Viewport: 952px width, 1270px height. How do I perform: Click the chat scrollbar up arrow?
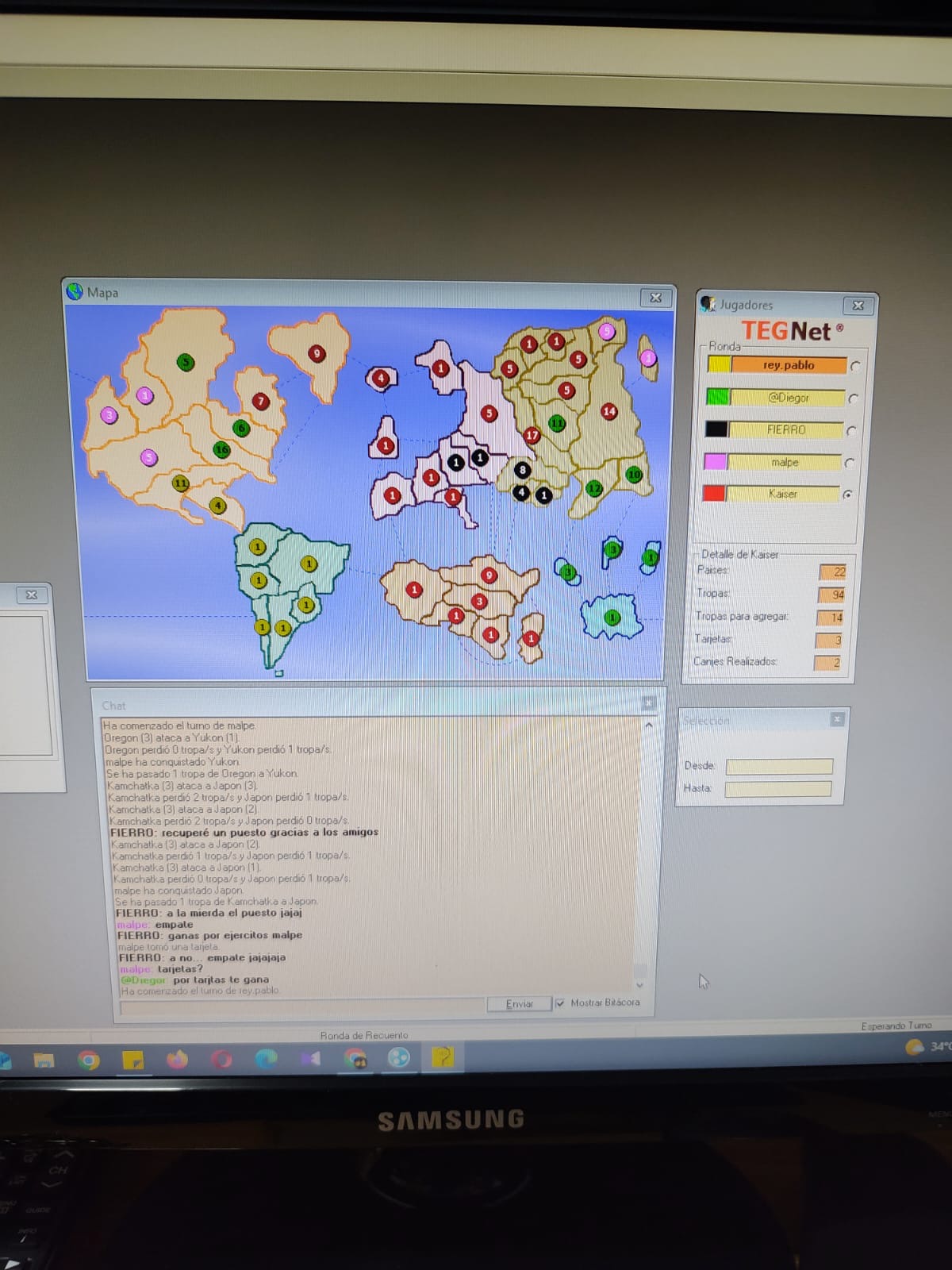pos(648,725)
